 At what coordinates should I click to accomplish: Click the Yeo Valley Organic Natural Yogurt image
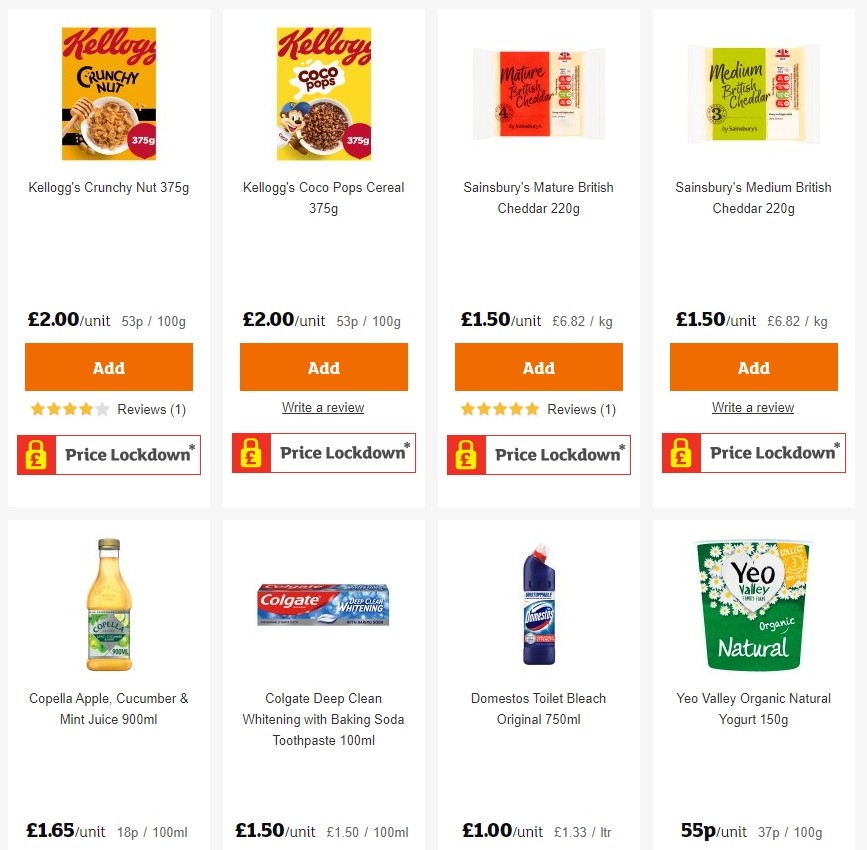coord(753,604)
